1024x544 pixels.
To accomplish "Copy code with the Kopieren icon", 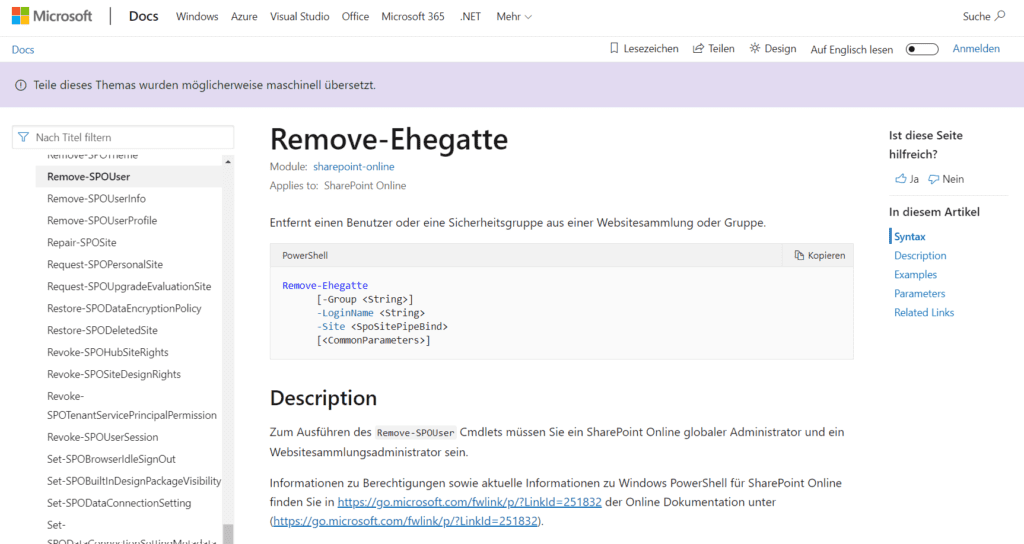I will 799,255.
